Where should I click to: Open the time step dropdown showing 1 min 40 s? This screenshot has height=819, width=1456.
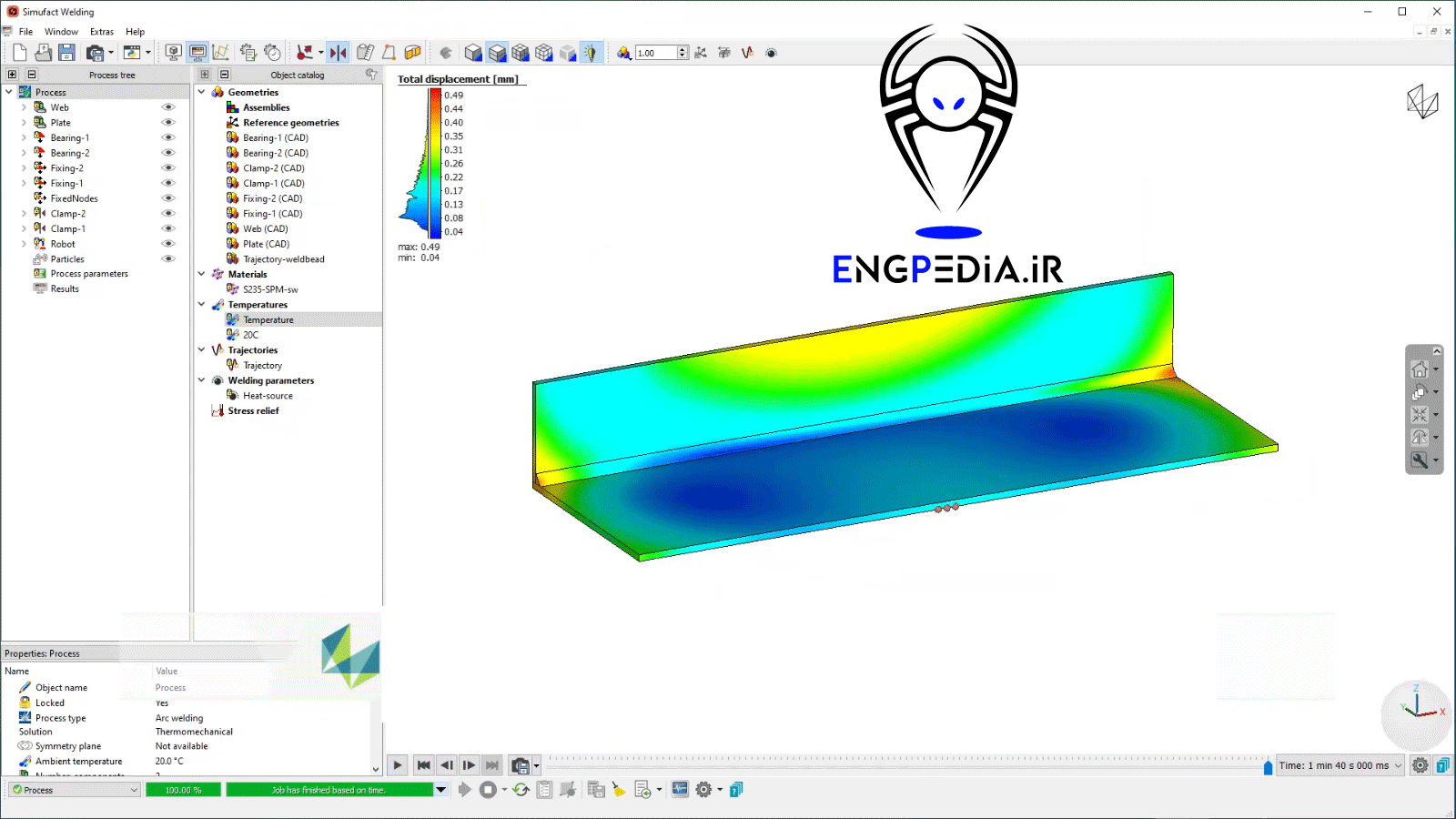[1340, 765]
